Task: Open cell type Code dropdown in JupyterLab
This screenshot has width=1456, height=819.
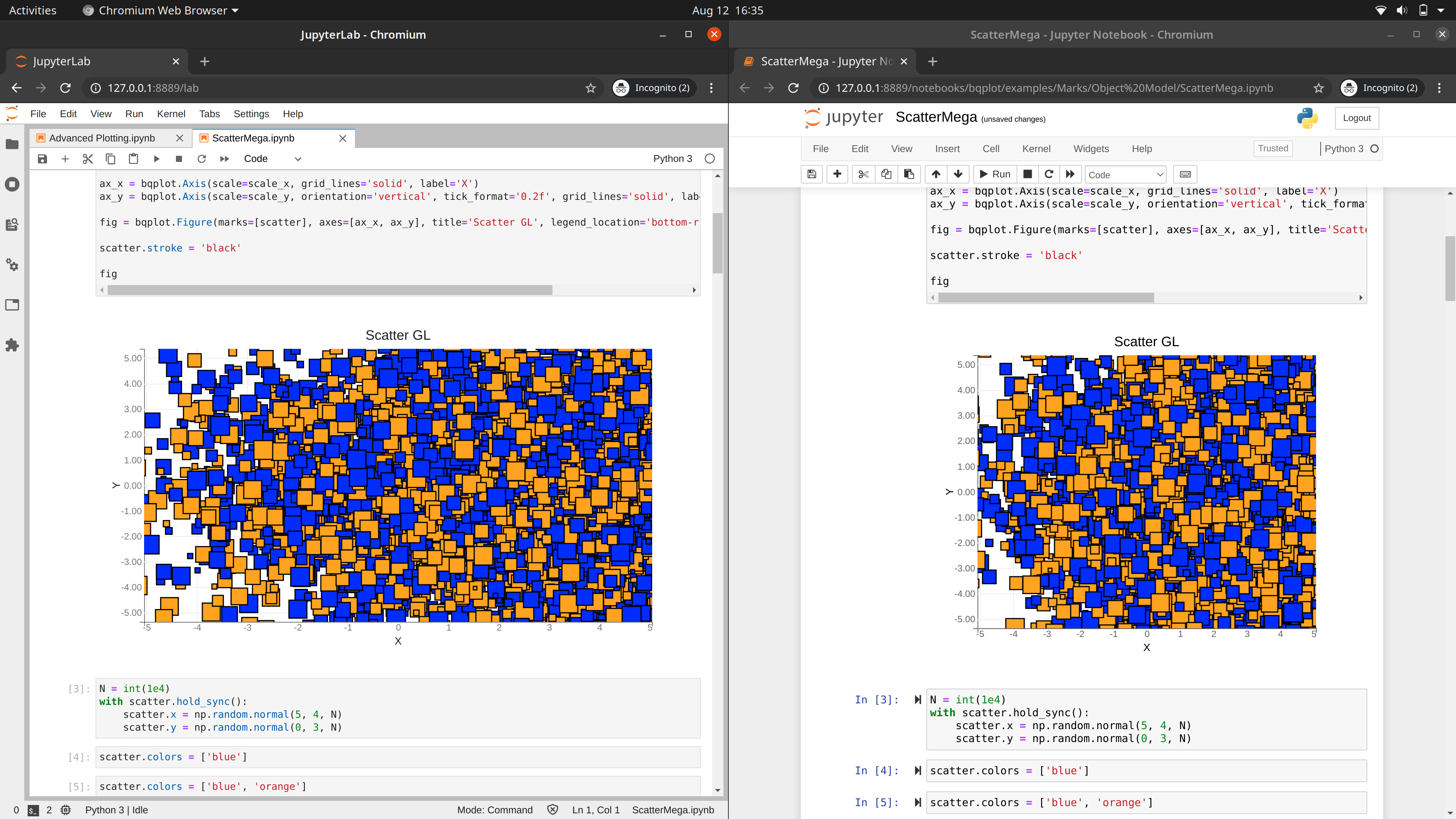Action: click(x=273, y=159)
